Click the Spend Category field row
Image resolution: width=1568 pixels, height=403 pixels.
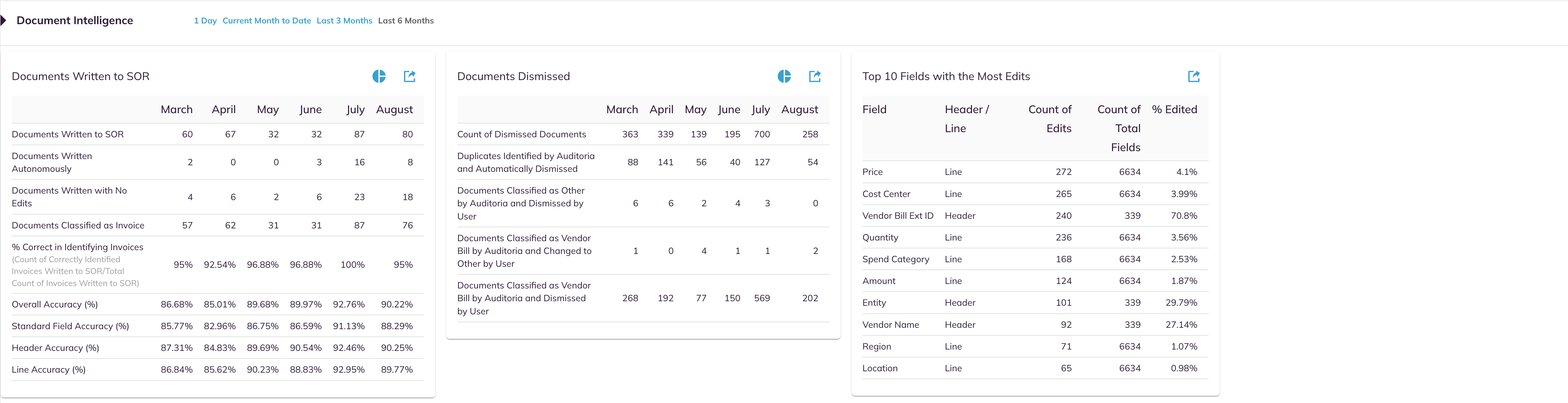(x=1035, y=259)
